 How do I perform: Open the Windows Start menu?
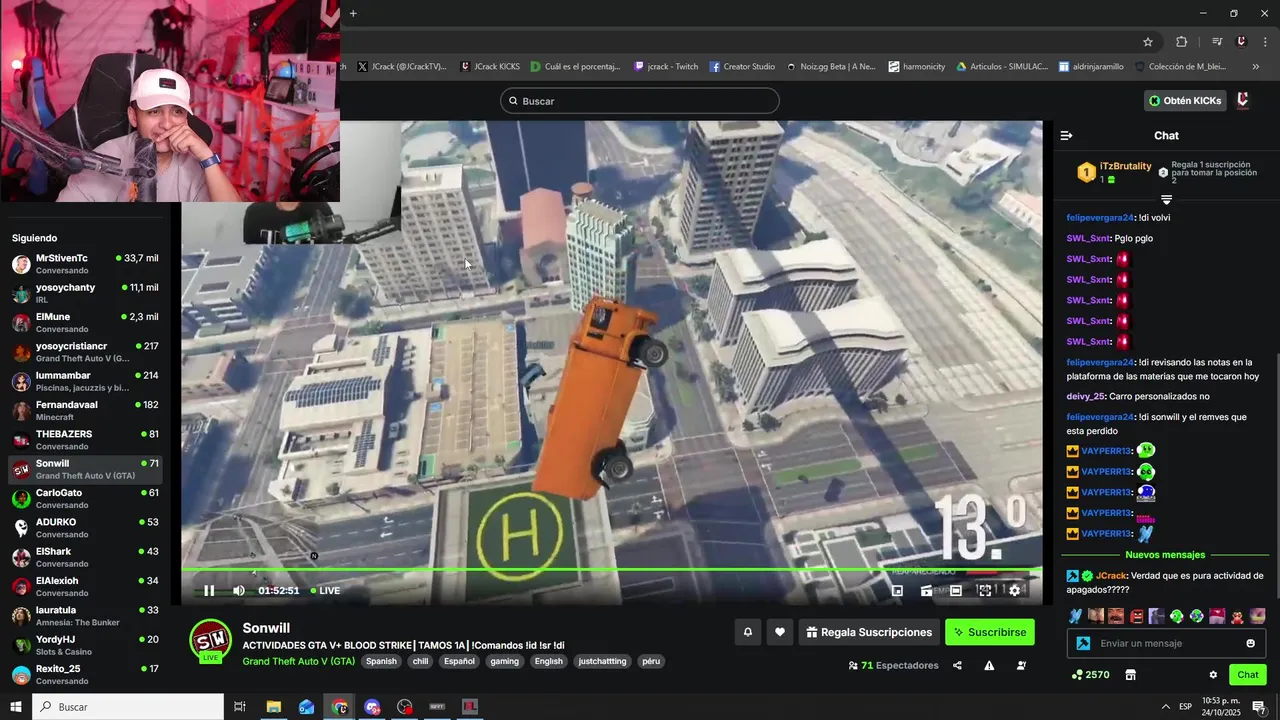(x=16, y=707)
